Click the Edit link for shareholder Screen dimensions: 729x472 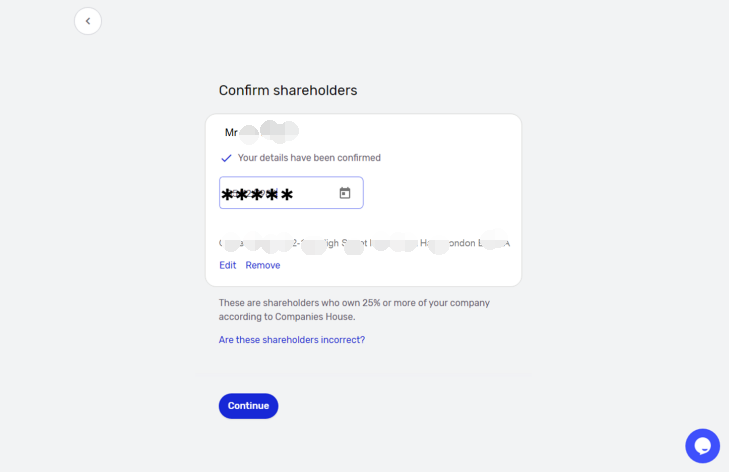pyautogui.click(x=227, y=265)
